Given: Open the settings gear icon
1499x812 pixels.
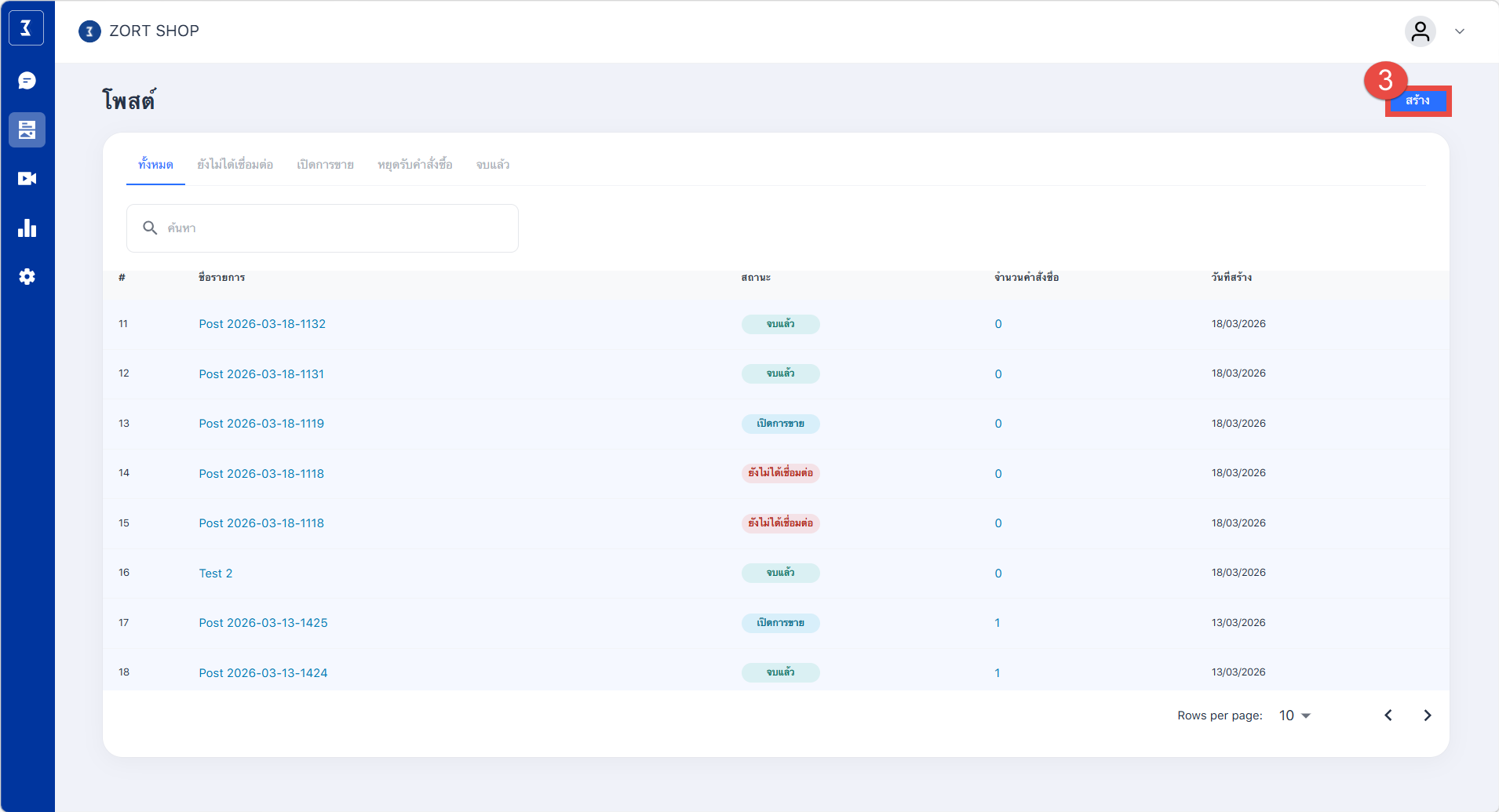Looking at the screenshot, I should tap(27, 277).
